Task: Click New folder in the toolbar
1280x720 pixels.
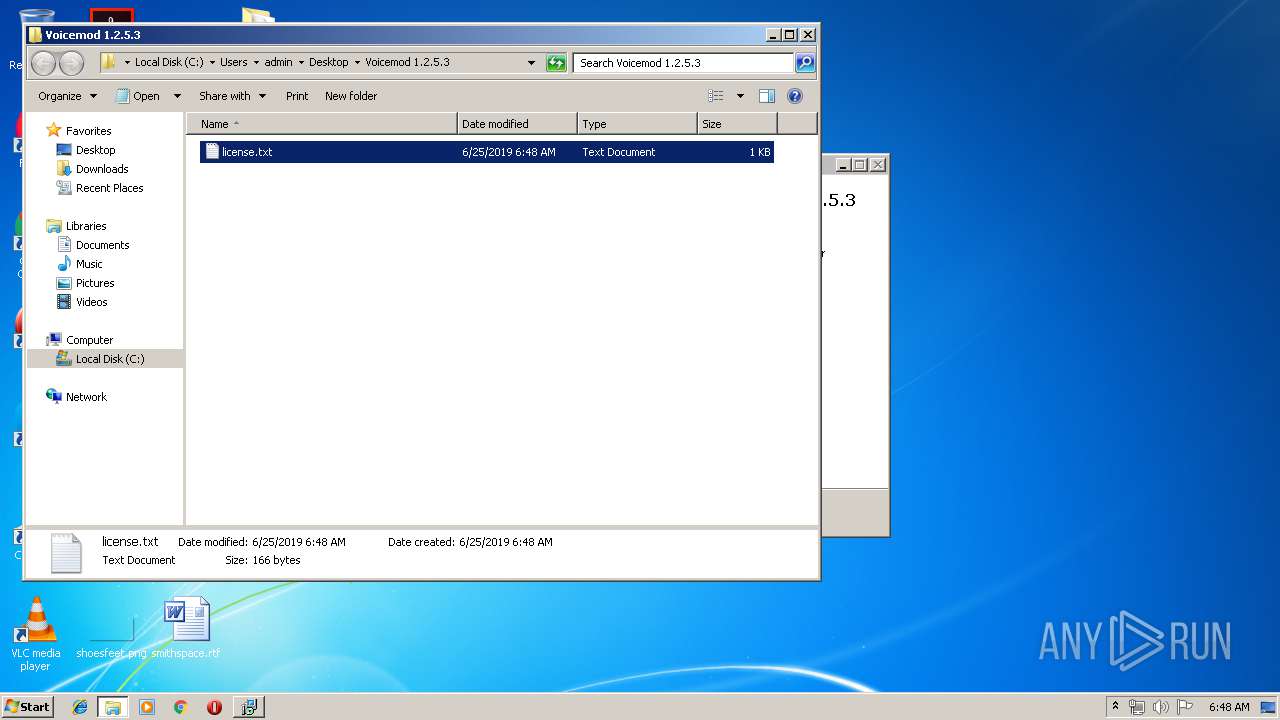Action: [351, 96]
